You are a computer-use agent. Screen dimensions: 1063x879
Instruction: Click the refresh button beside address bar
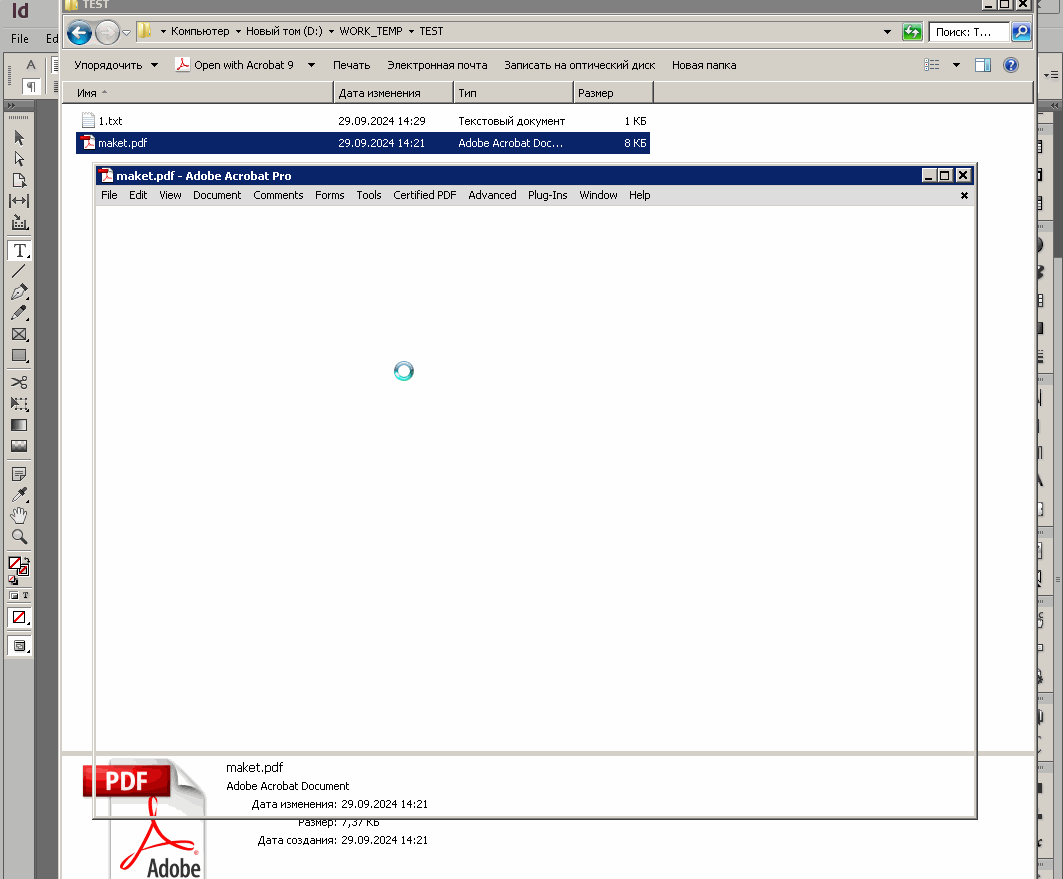(912, 32)
